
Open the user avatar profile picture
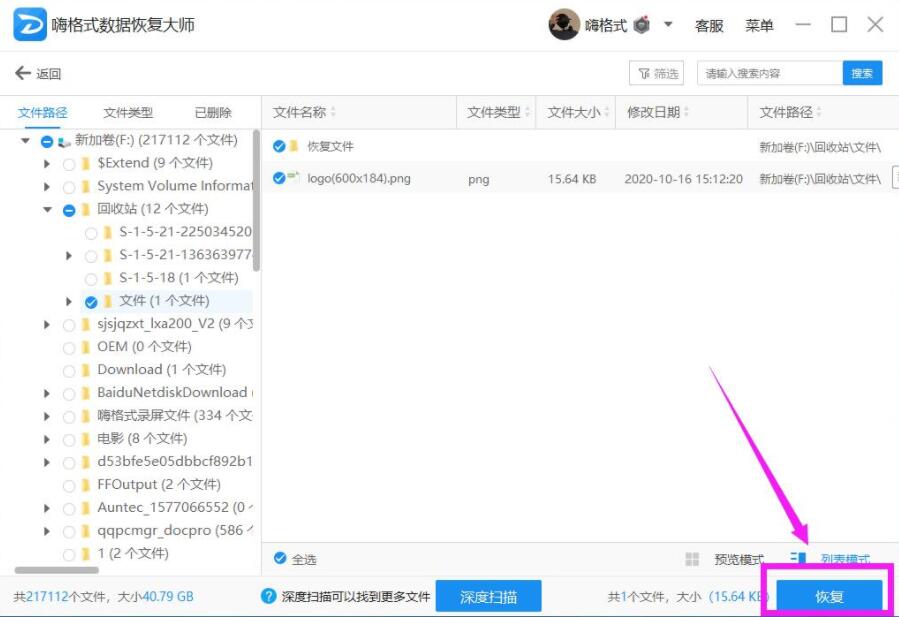[x=564, y=25]
